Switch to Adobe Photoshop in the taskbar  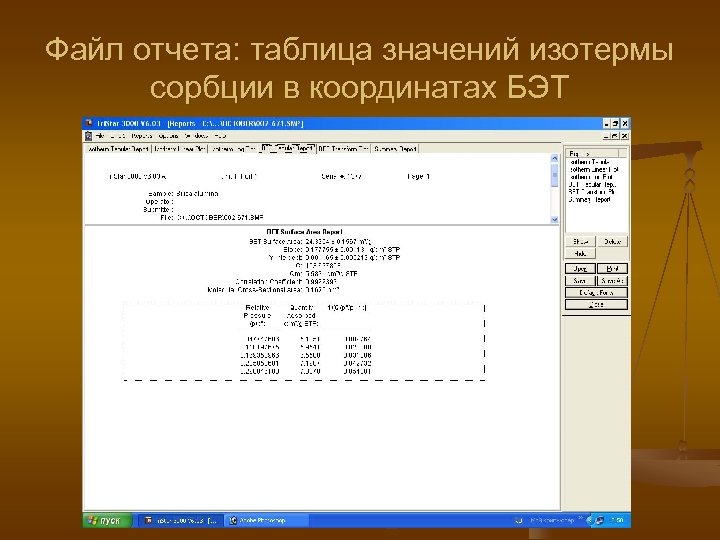(x=266, y=520)
